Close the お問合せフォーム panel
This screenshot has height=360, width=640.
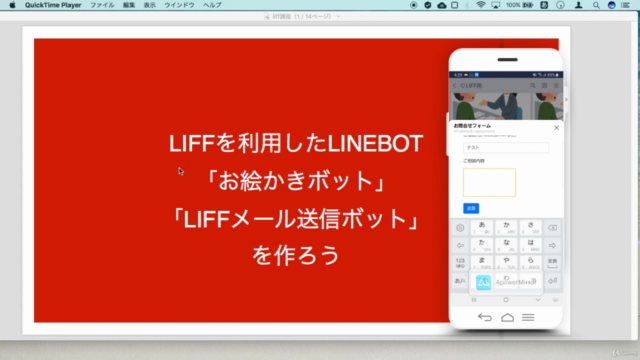[556, 128]
